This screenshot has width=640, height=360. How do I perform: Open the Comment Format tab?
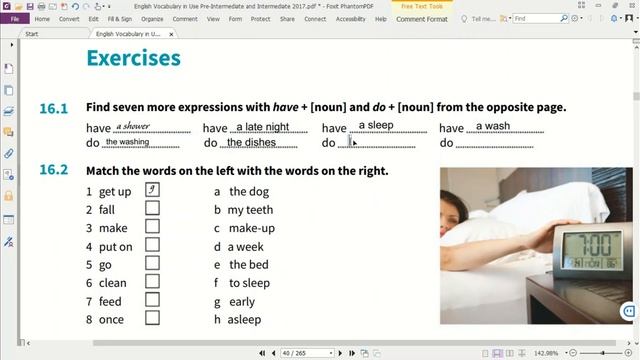pyautogui.click(x=422, y=19)
